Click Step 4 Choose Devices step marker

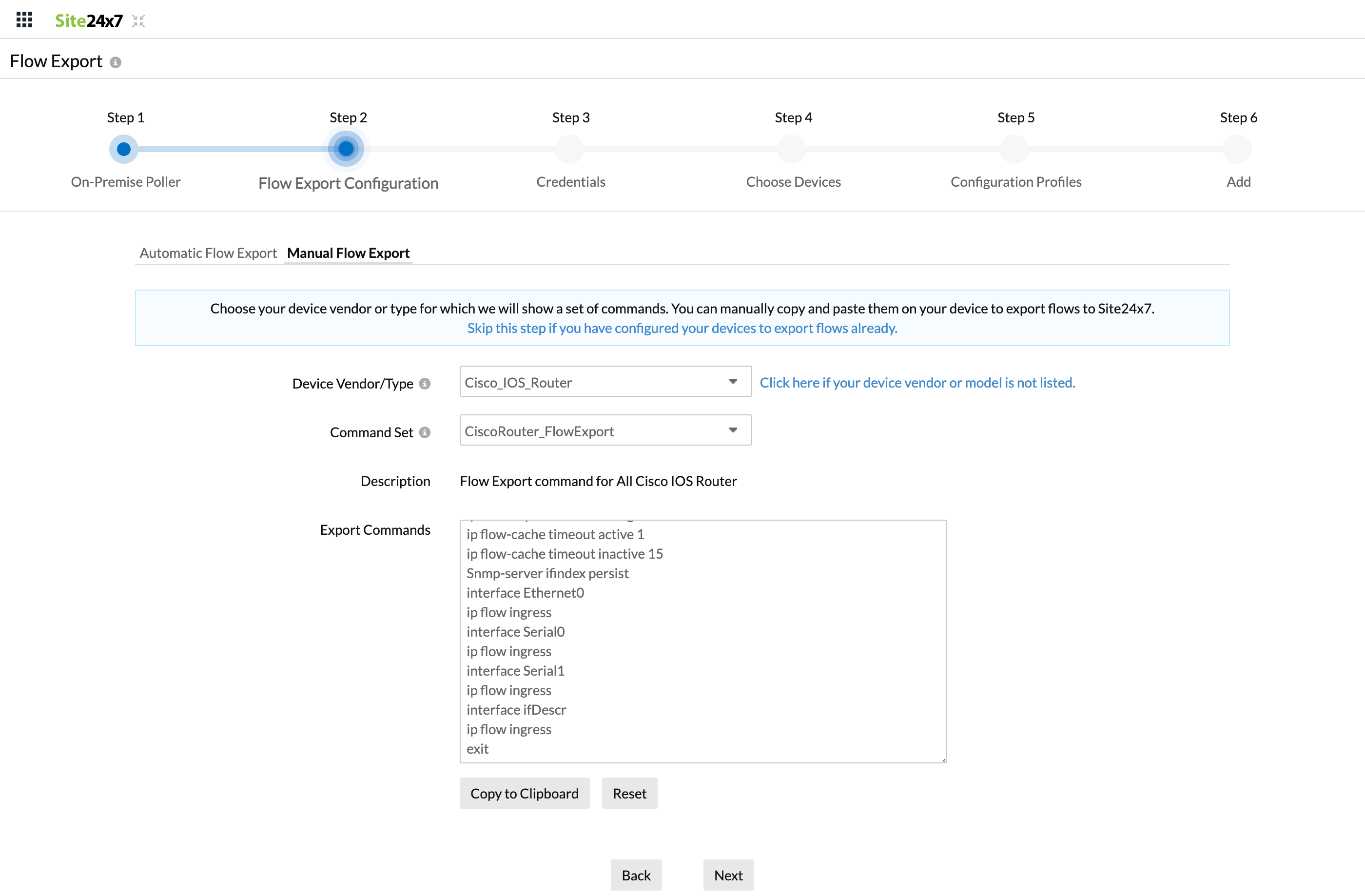coord(792,149)
